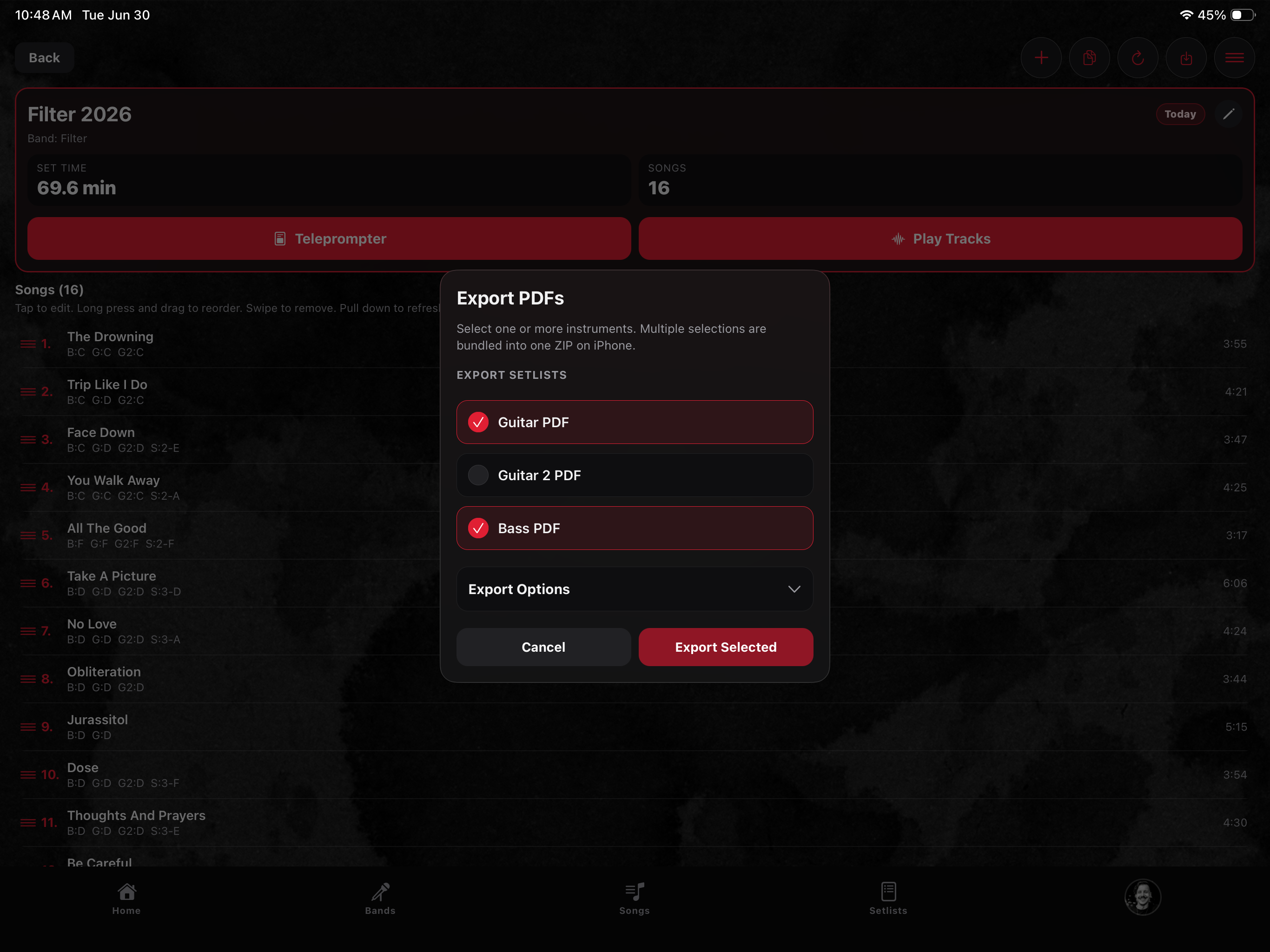Image resolution: width=1270 pixels, height=952 pixels.
Task: Expand the Export Options section
Action: click(635, 589)
